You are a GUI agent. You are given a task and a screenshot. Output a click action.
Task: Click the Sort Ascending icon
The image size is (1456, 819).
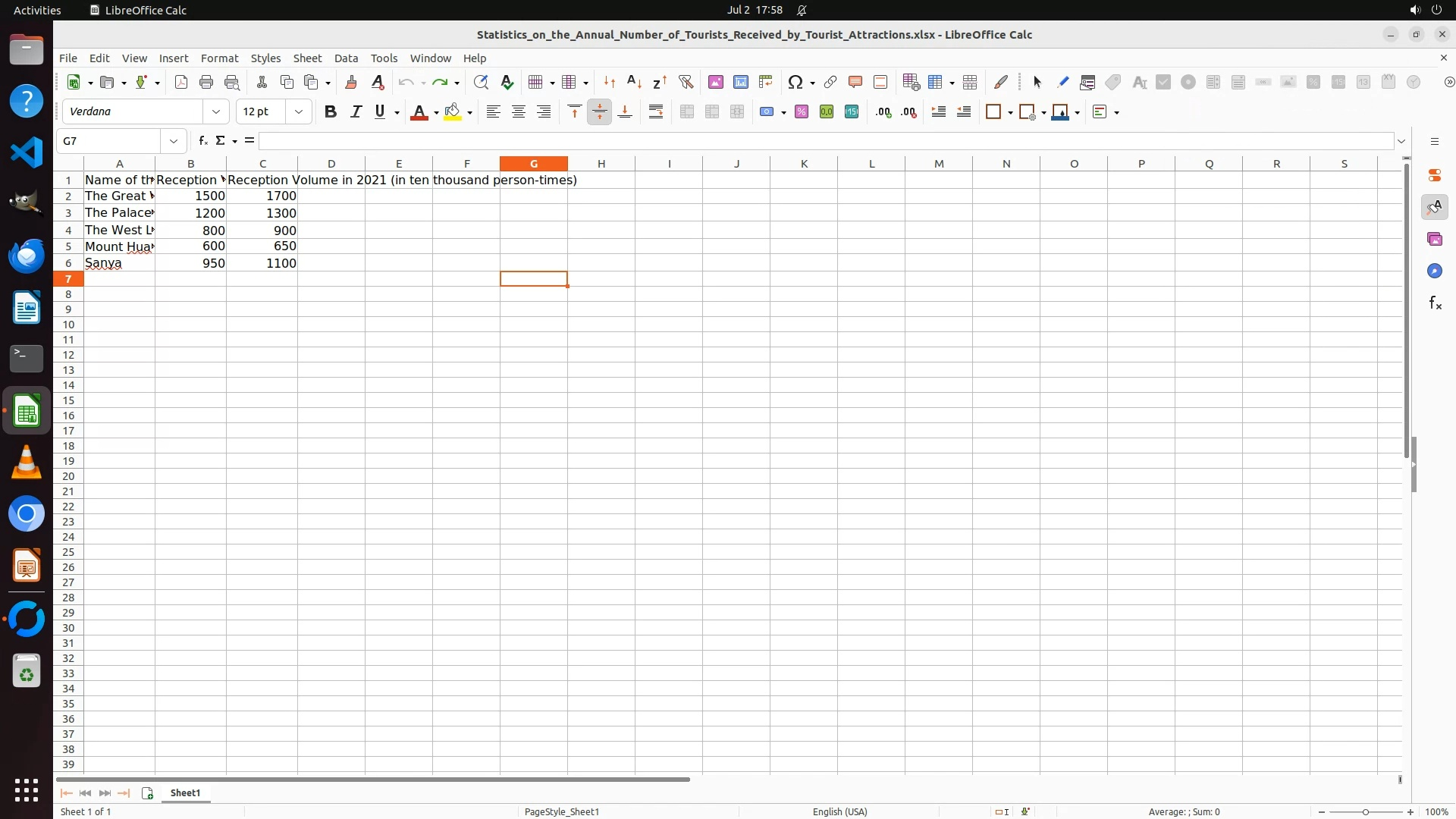(x=635, y=82)
